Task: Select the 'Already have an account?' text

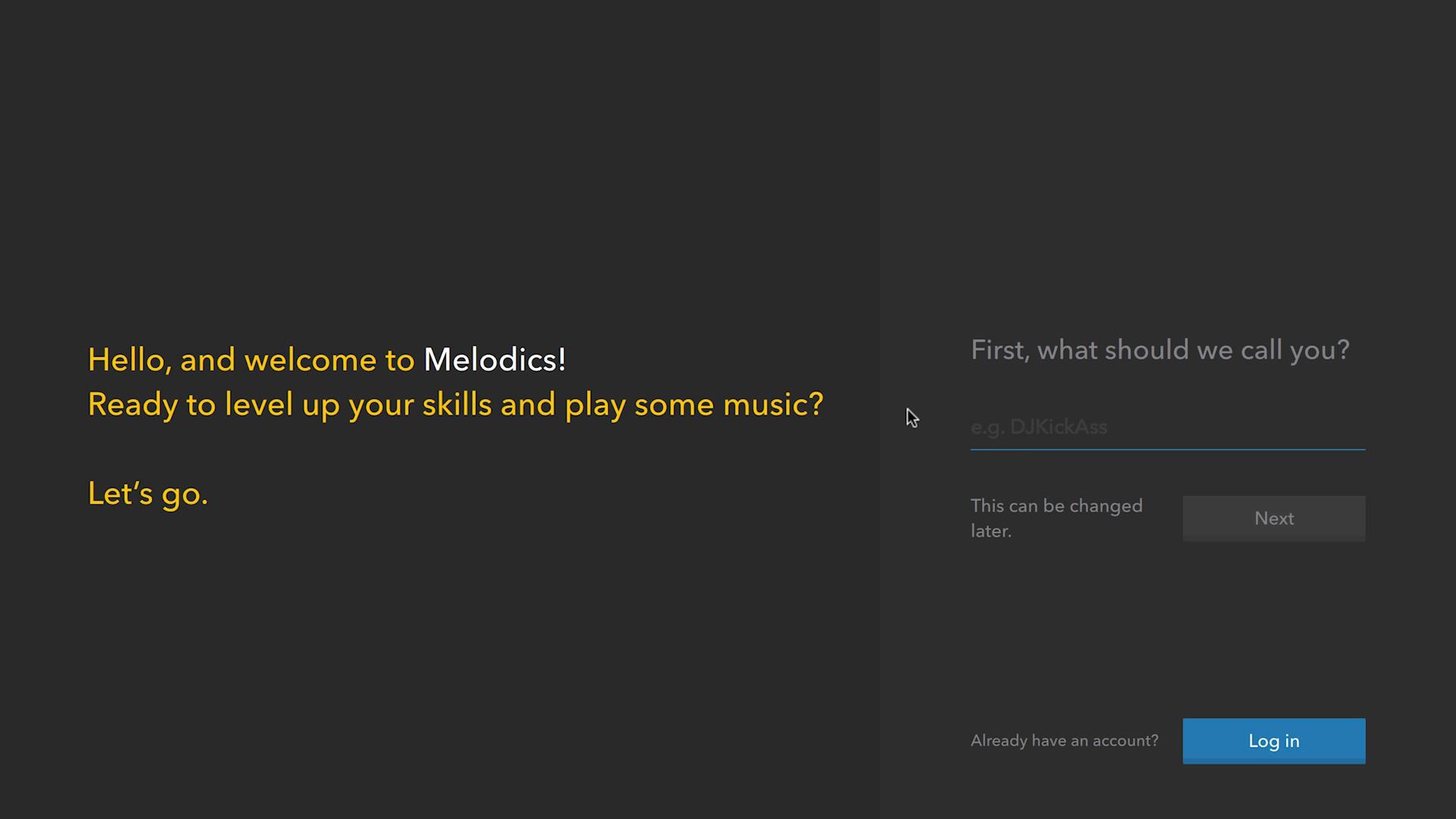Action: 1065,741
